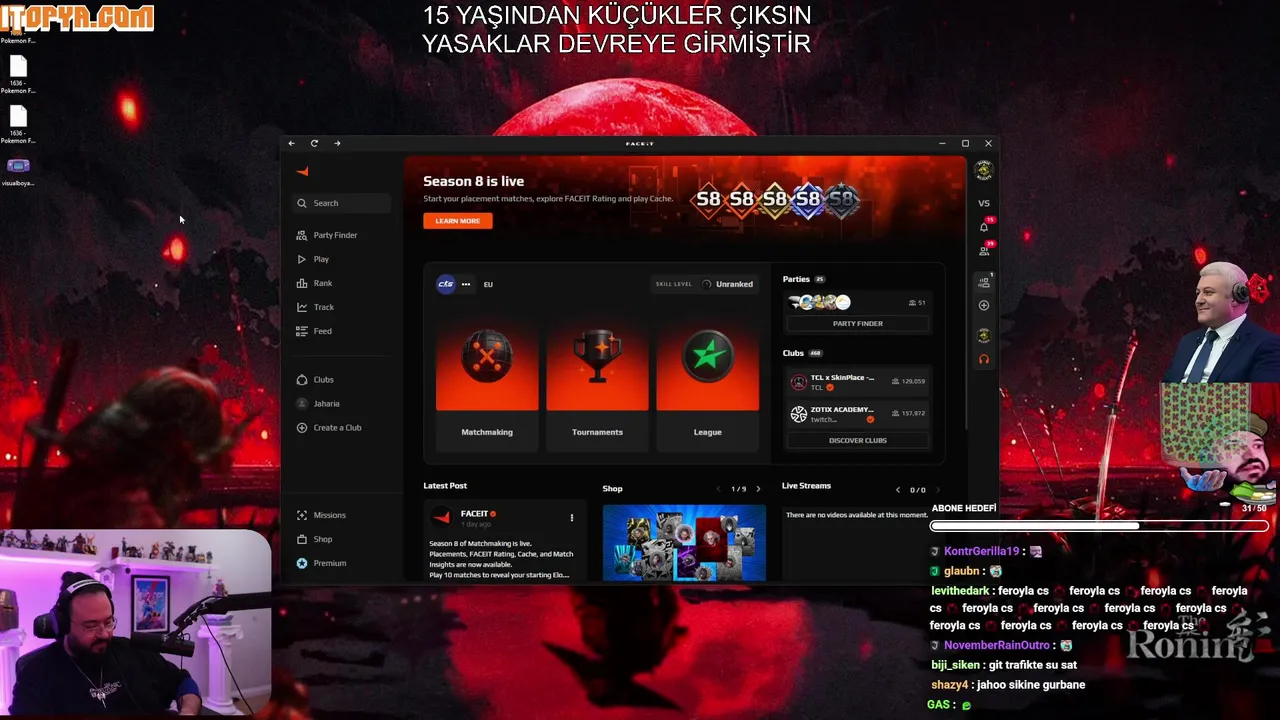Go forward with the right arrow in FACEIT
The height and width of the screenshot is (720, 1280).
337,143
